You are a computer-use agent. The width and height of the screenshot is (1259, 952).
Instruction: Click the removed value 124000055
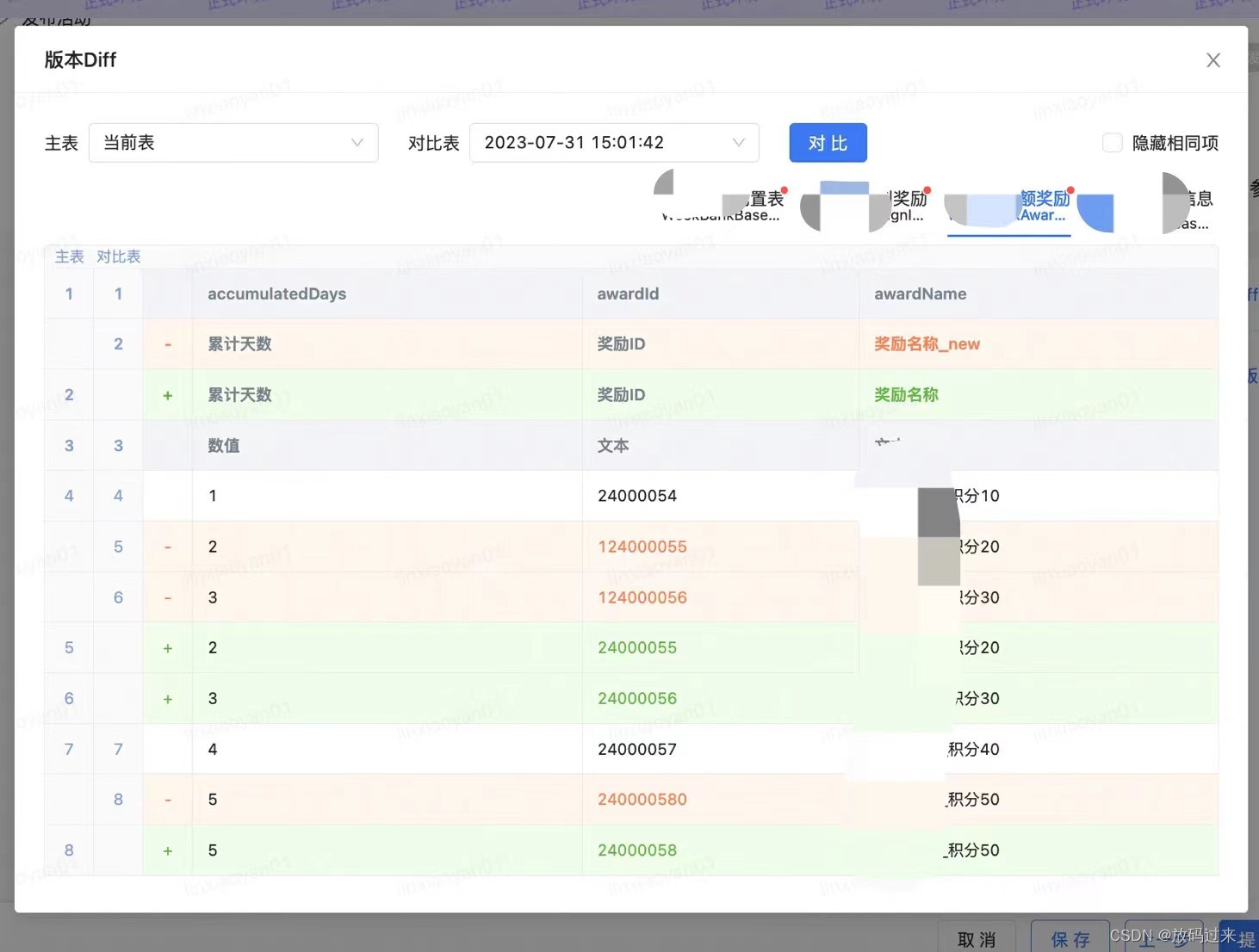642,547
